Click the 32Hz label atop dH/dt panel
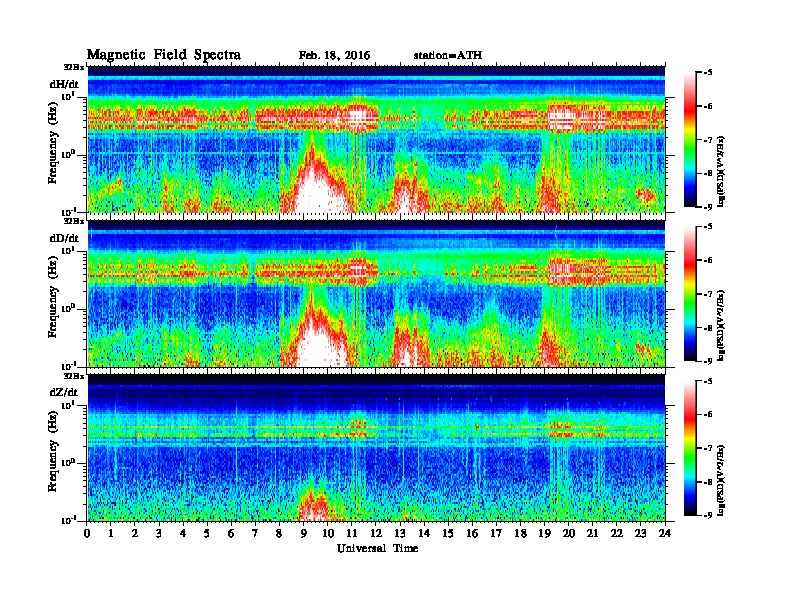 74,67
